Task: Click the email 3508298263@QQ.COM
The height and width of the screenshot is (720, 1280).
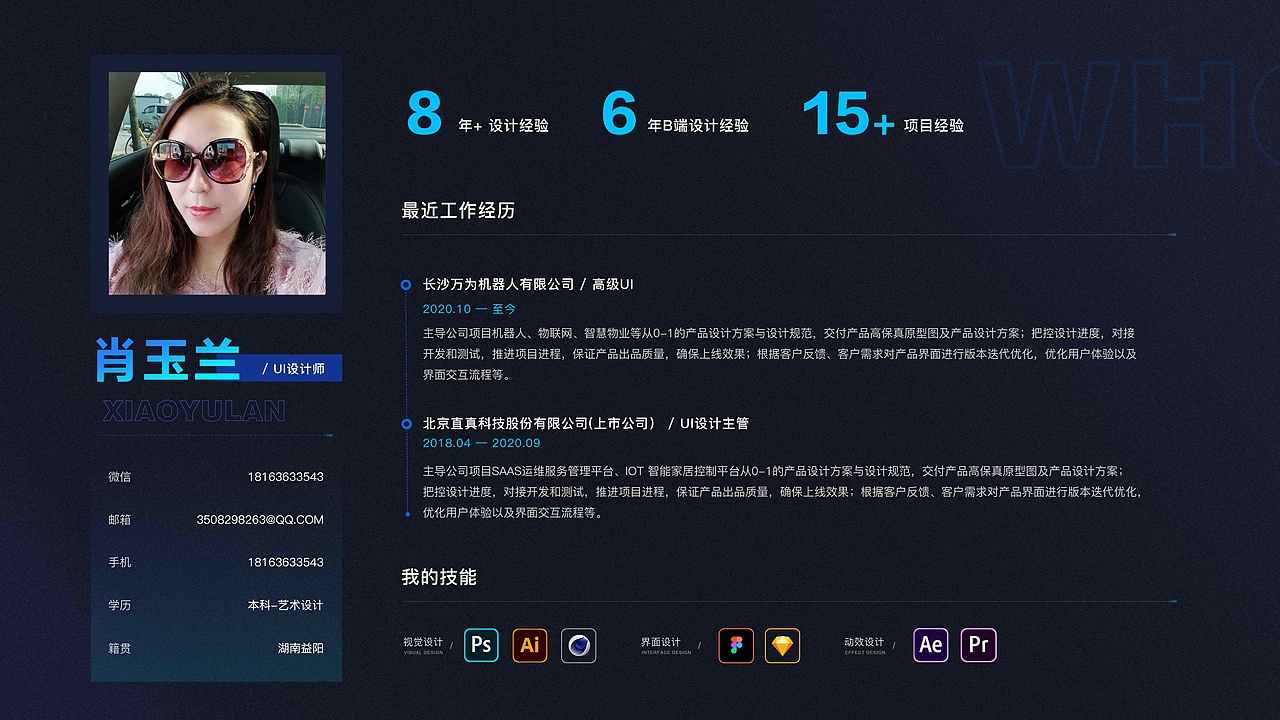Action: (x=260, y=520)
